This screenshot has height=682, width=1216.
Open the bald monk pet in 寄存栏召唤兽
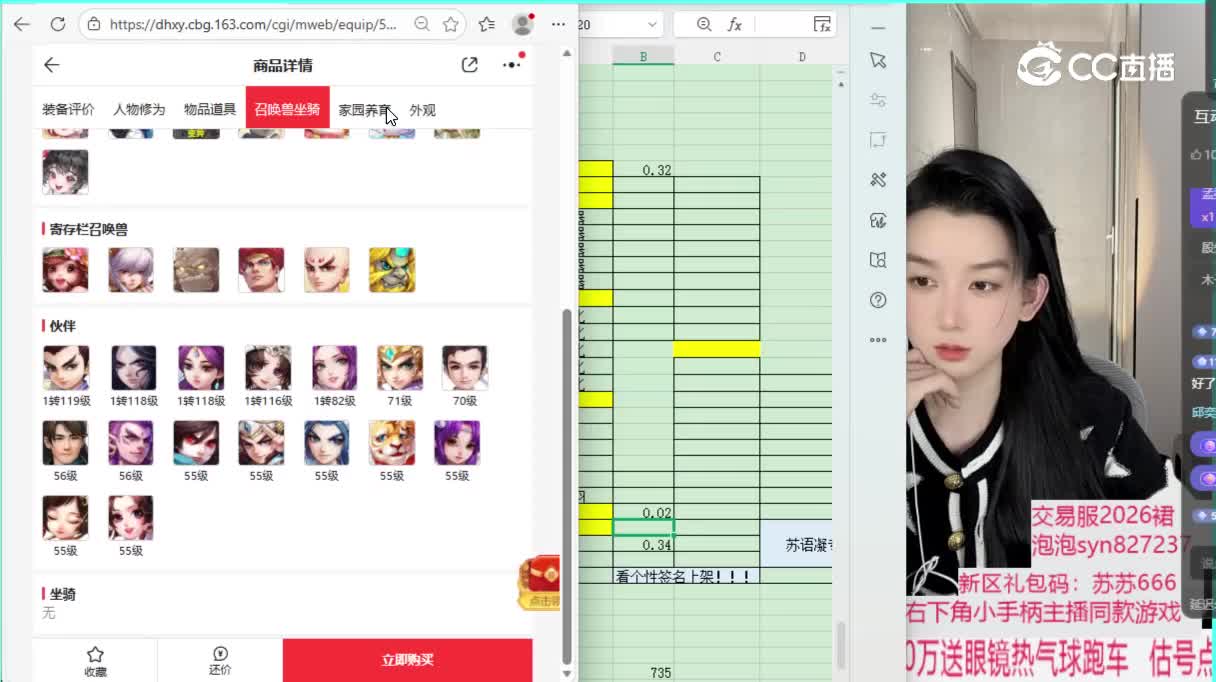tap(327, 270)
